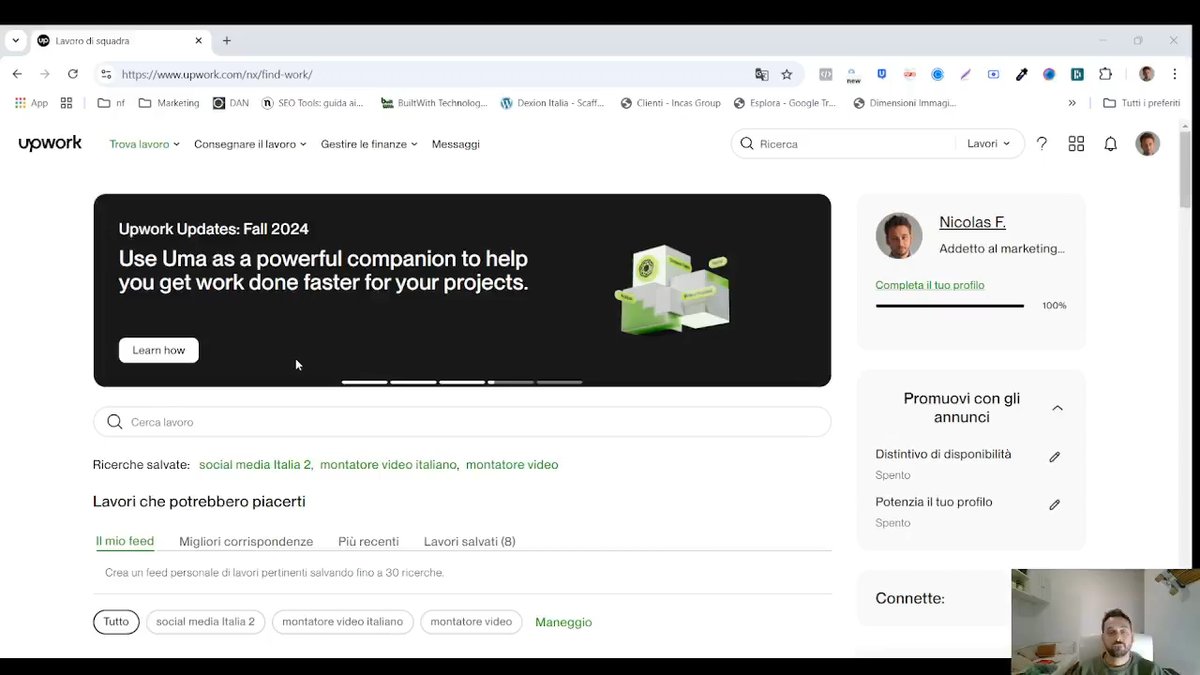Screen dimensions: 1200x675
Task: Open the Lavori search category dropdown
Action: pos(988,144)
